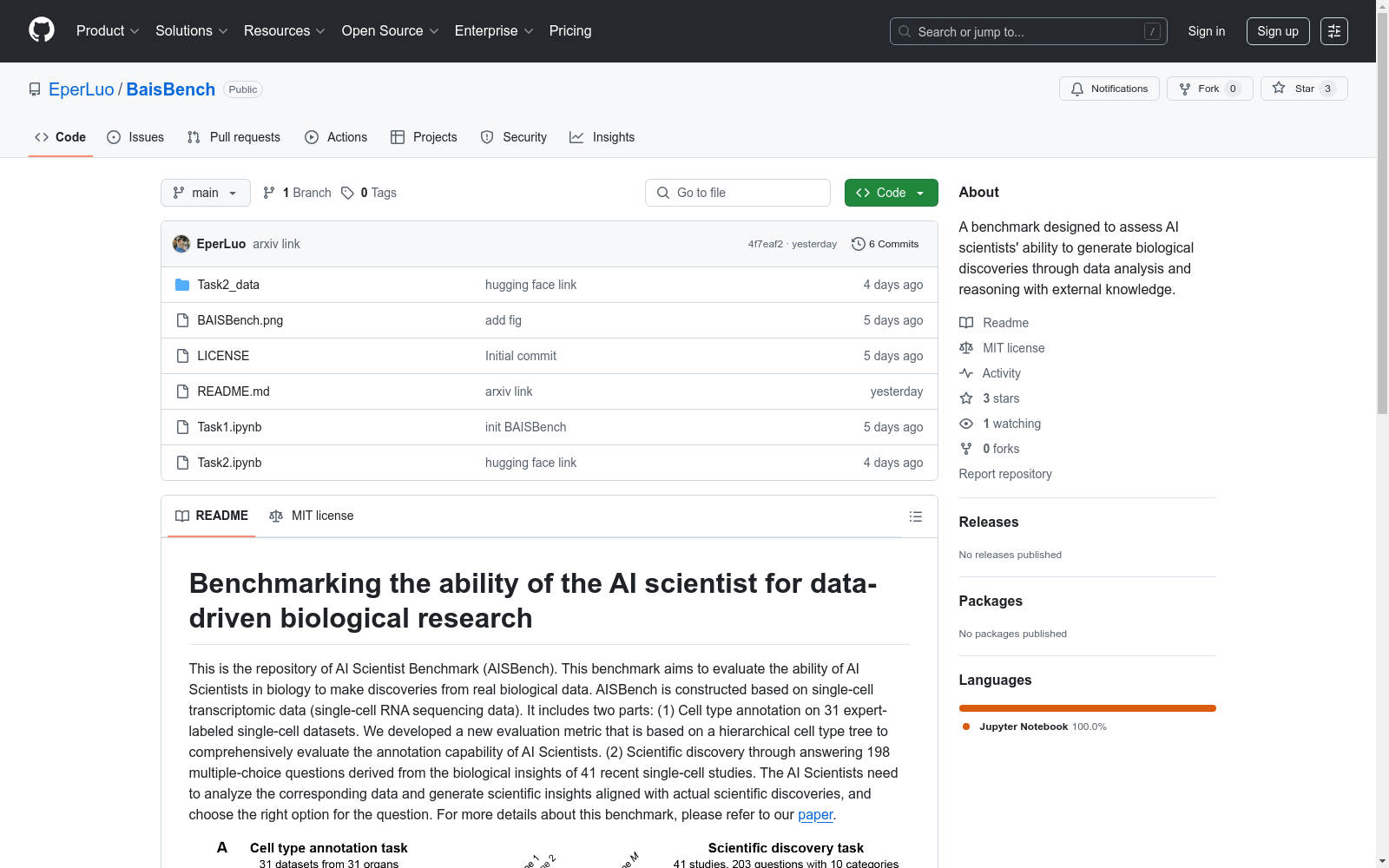View the 1 Branch link
The image size is (1389, 868).
(297, 193)
